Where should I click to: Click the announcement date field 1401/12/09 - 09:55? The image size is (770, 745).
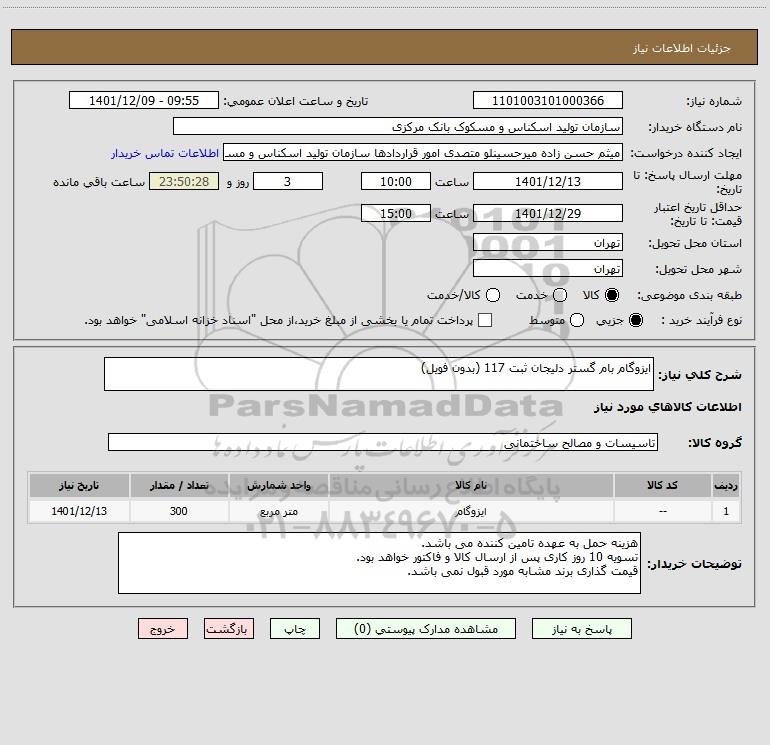144,100
